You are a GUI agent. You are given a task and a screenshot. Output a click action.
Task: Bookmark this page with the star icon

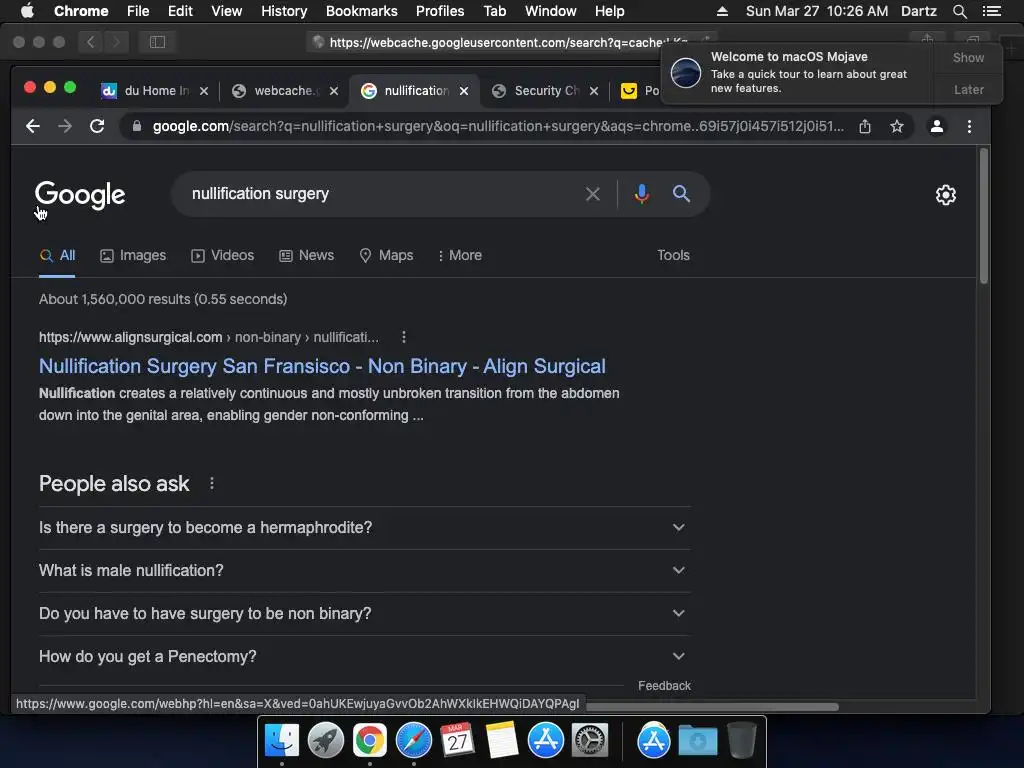(x=897, y=126)
